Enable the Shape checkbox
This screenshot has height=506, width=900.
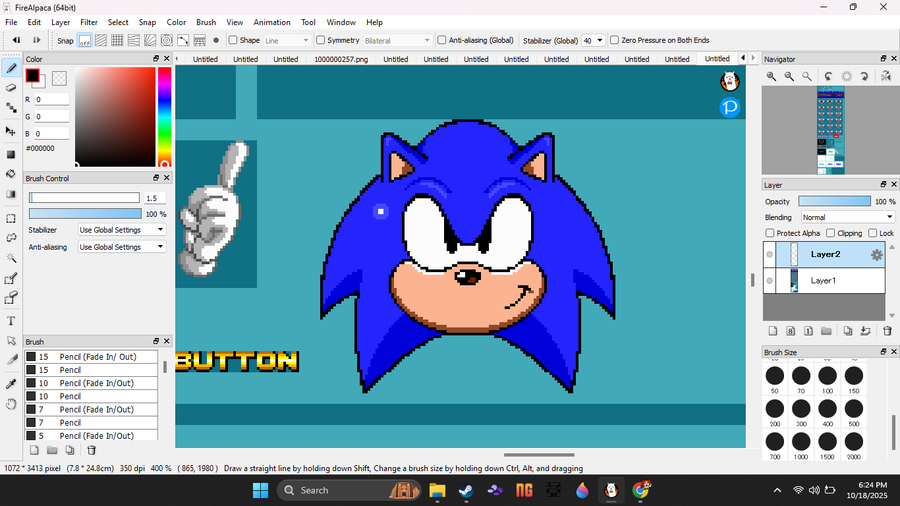coord(233,40)
